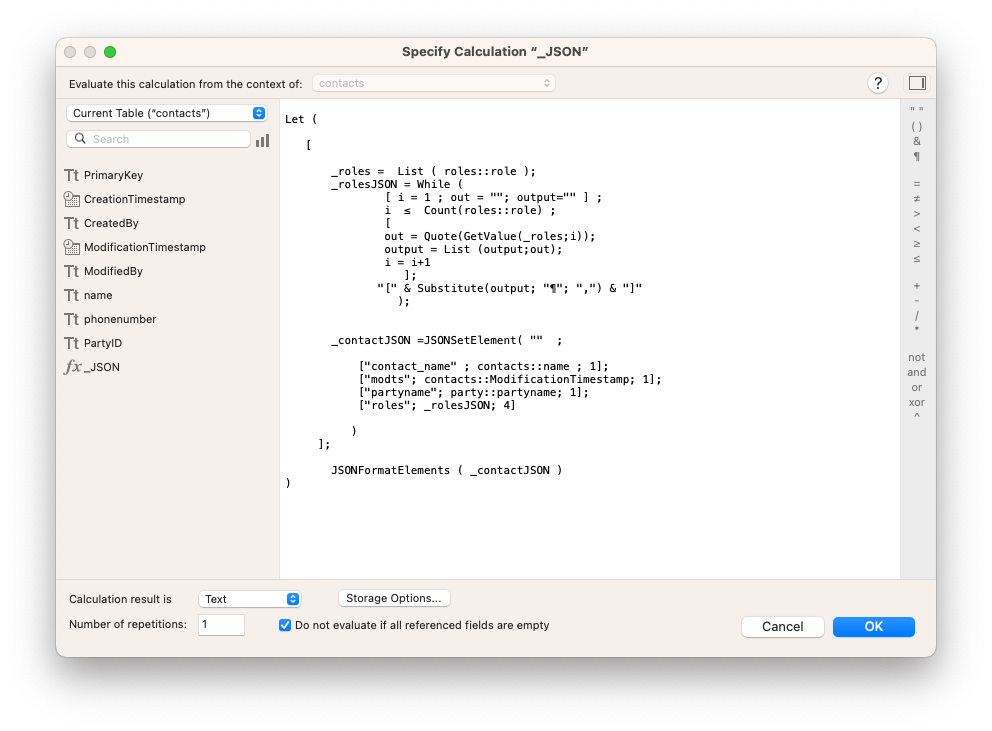Screen dimensions: 992x731
Task: Click the Cancel button
Action: [783, 627]
